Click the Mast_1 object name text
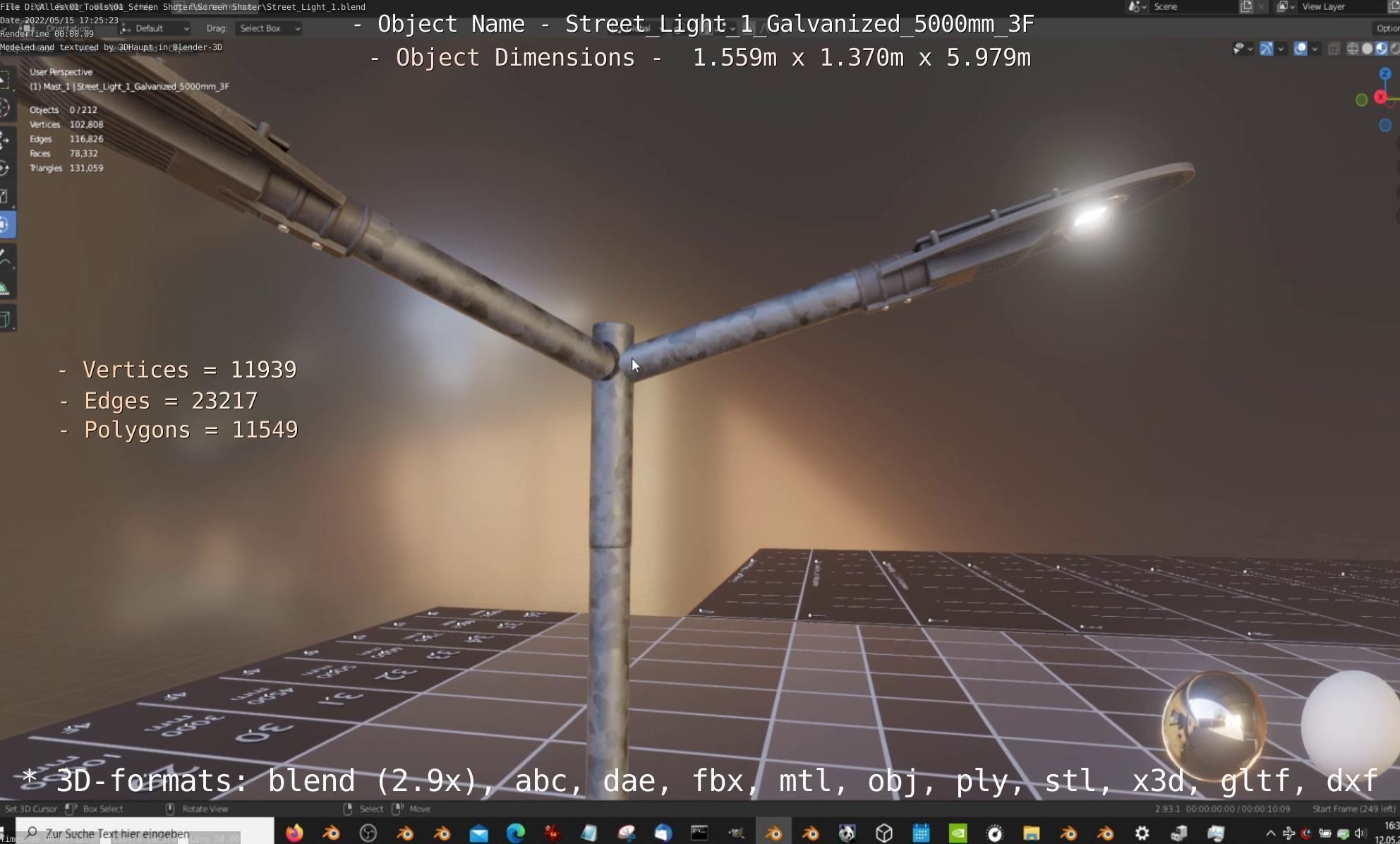 tap(129, 86)
